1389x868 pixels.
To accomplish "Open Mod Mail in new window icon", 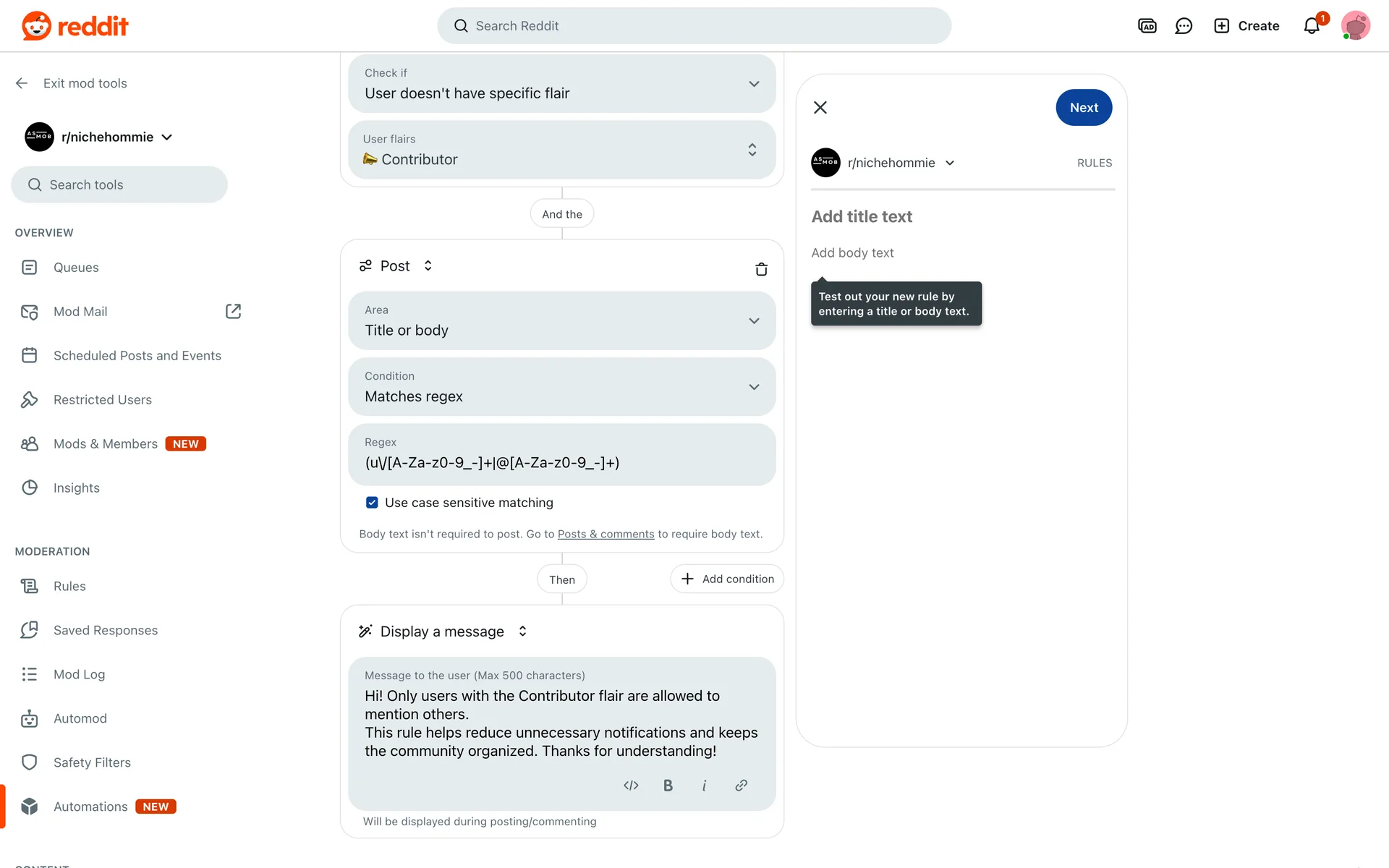I will [x=233, y=312].
